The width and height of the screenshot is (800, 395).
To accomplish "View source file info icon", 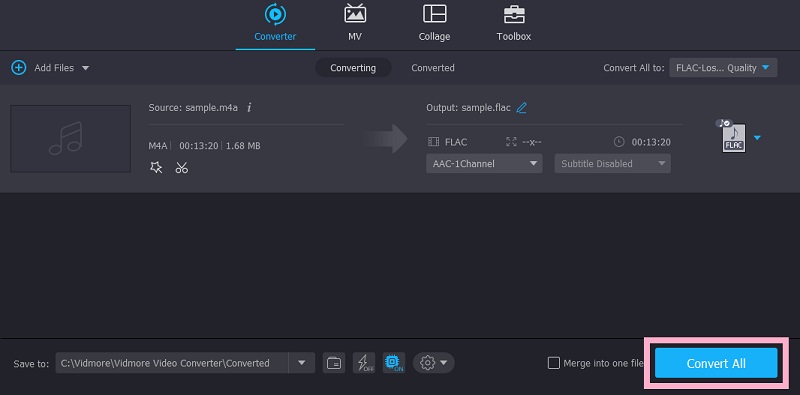I will [249, 108].
